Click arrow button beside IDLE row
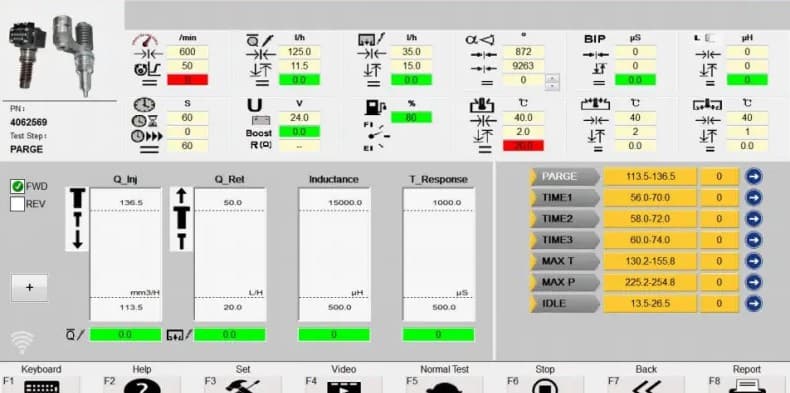 tap(753, 303)
